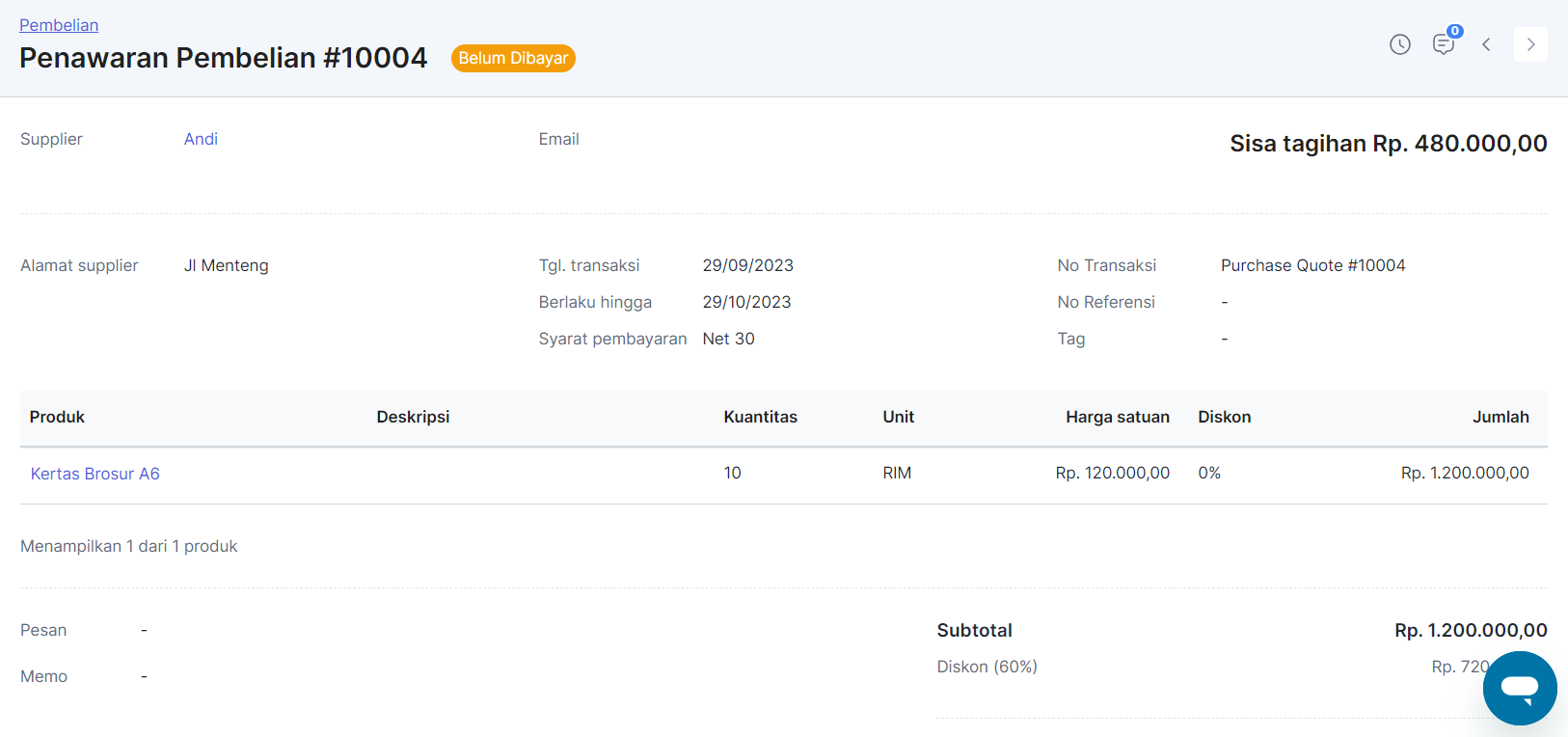Go to next transaction with right chevron
The width and height of the screenshot is (1568, 737).
click(1530, 44)
